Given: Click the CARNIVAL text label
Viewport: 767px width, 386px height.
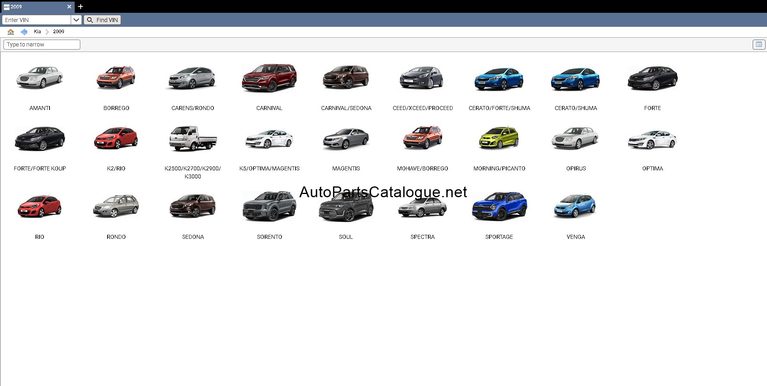Looking at the screenshot, I should [x=269, y=108].
